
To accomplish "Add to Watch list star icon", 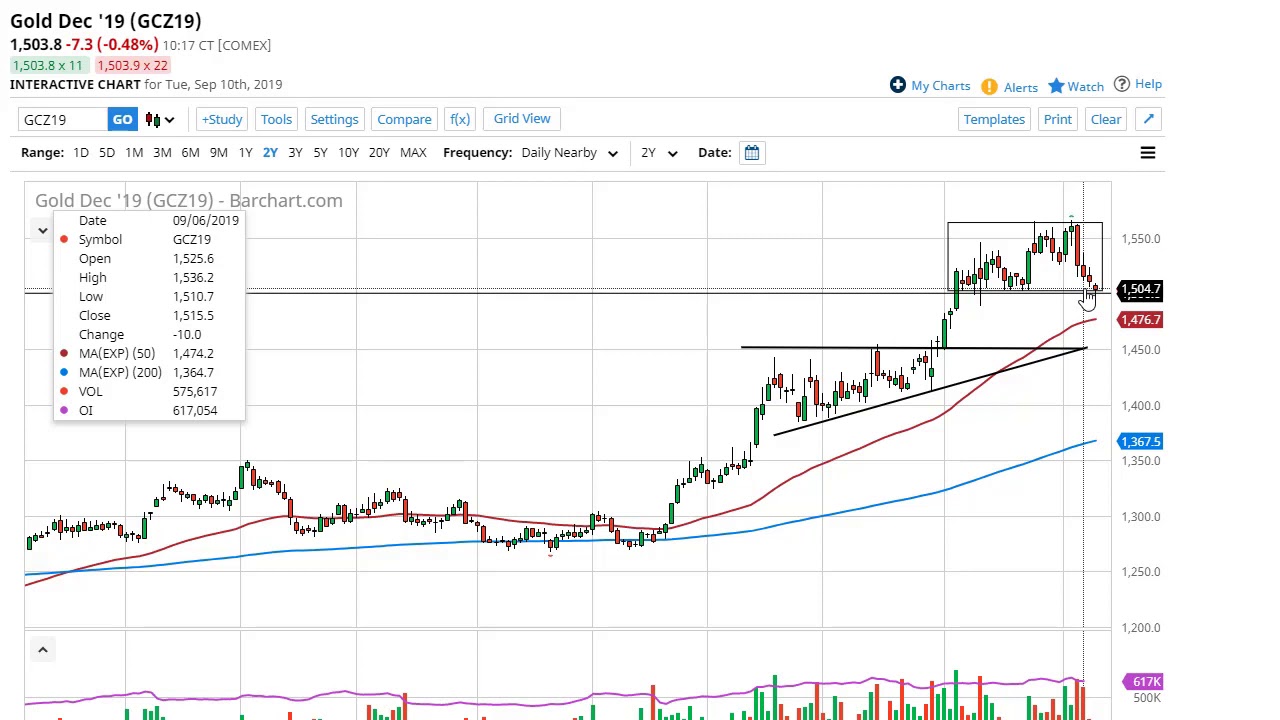I will click(x=1056, y=86).
